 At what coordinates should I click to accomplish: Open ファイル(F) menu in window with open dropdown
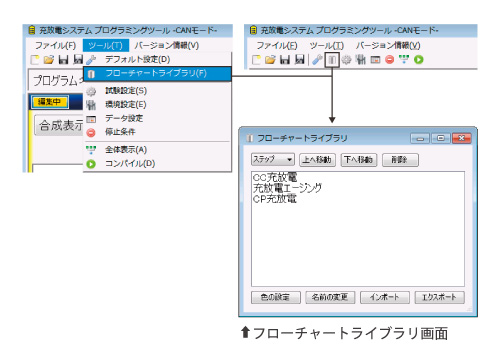56,45
